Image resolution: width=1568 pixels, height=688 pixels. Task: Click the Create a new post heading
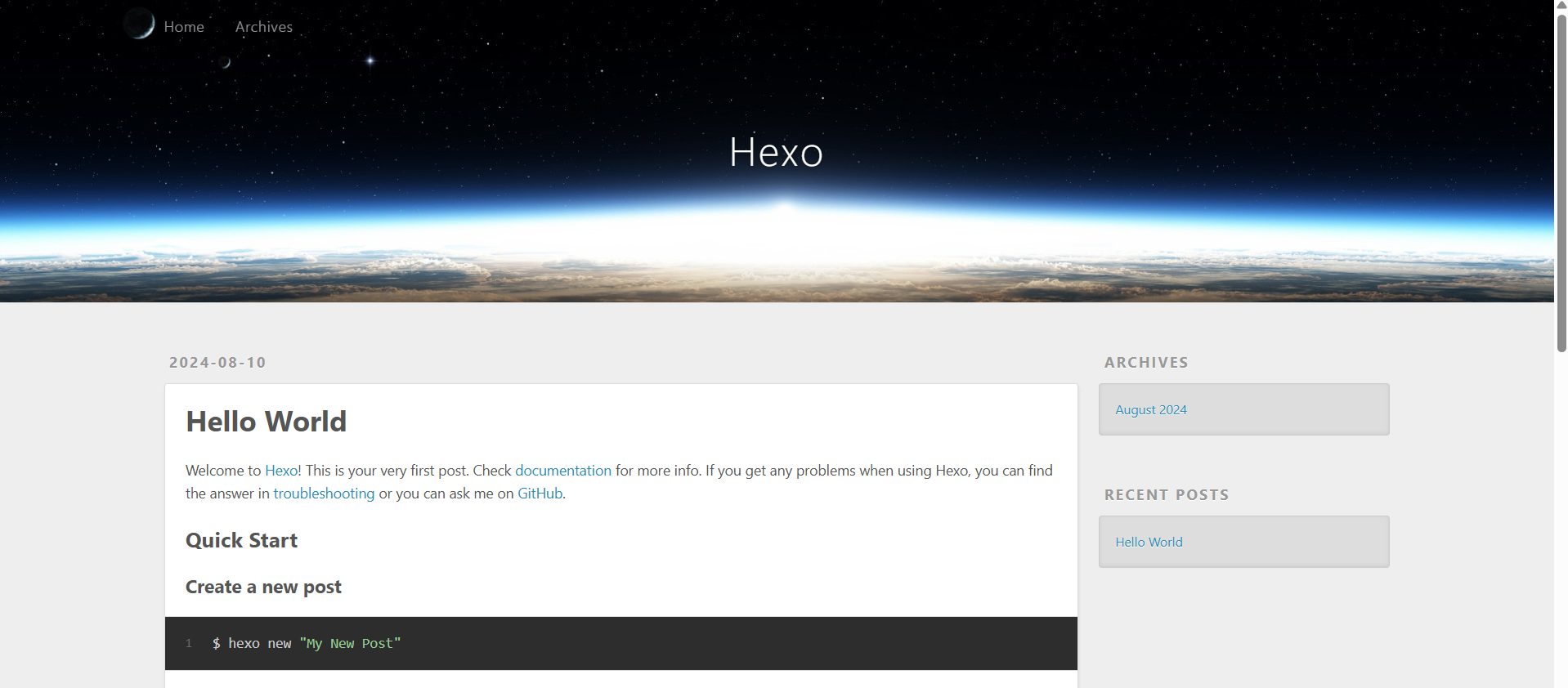[x=263, y=587]
